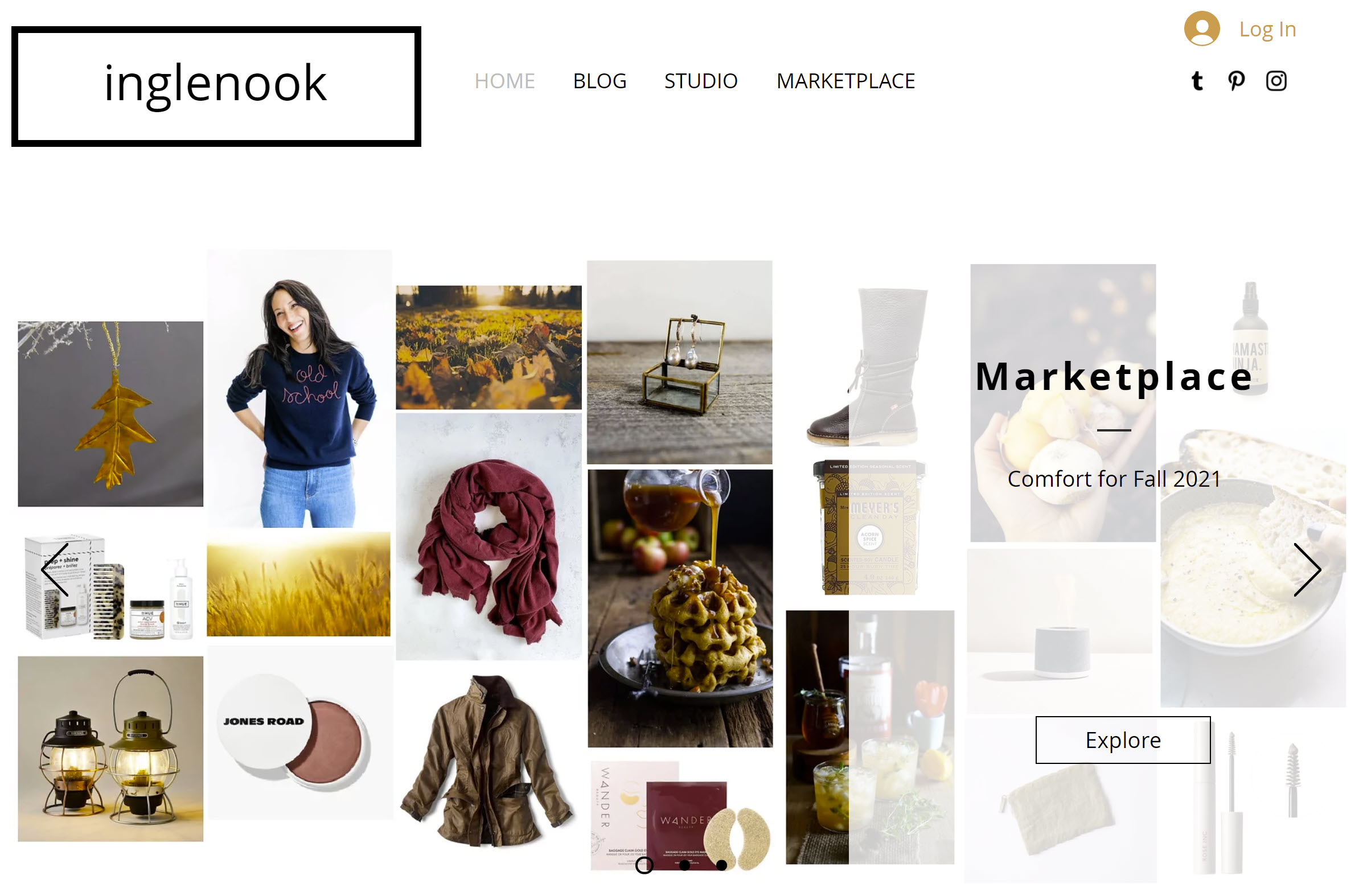This screenshot has height=896, width=1363.
Task: Open the Tumblr social icon
Action: point(1196,81)
